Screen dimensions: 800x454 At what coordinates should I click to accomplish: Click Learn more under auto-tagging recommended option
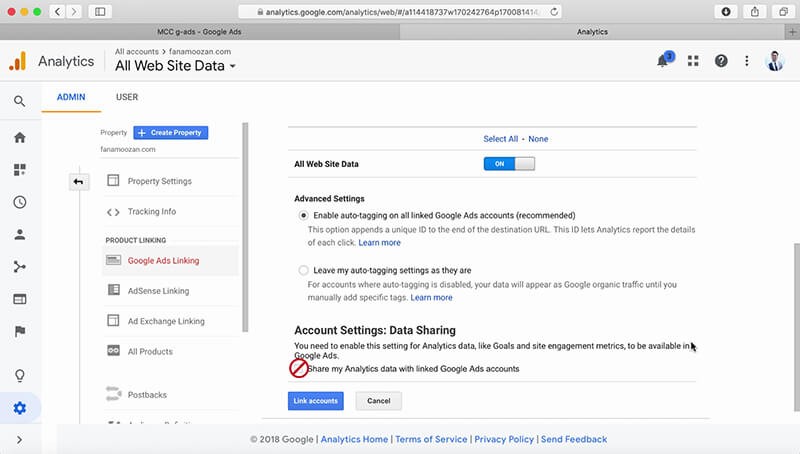[x=379, y=243]
